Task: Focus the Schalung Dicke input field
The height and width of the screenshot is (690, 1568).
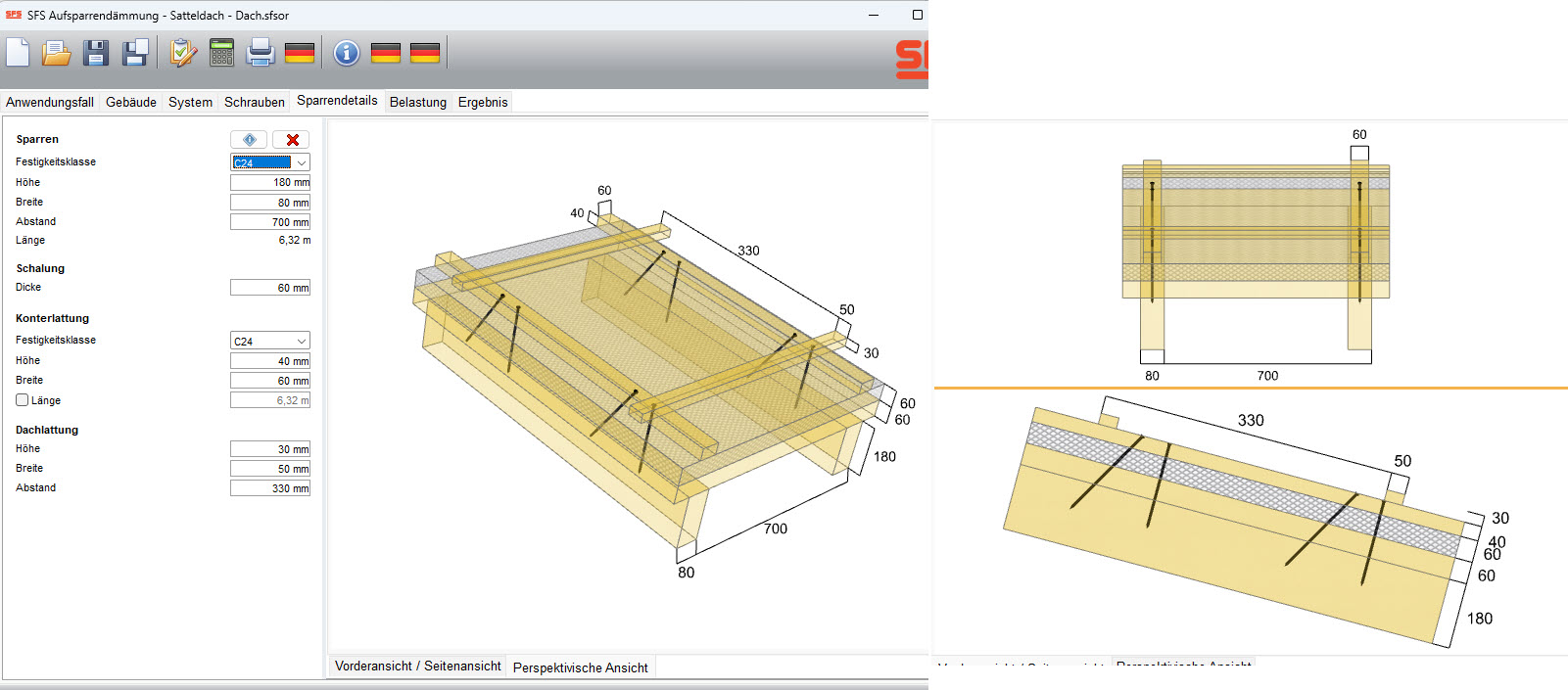Action: [x=270, y=288]
